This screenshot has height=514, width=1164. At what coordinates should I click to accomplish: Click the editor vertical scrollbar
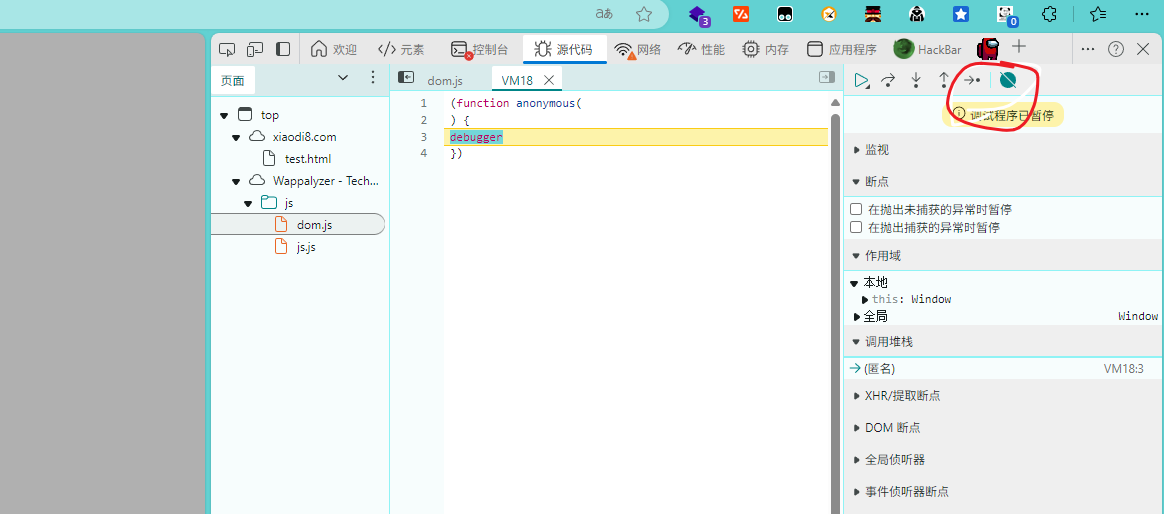835,312
